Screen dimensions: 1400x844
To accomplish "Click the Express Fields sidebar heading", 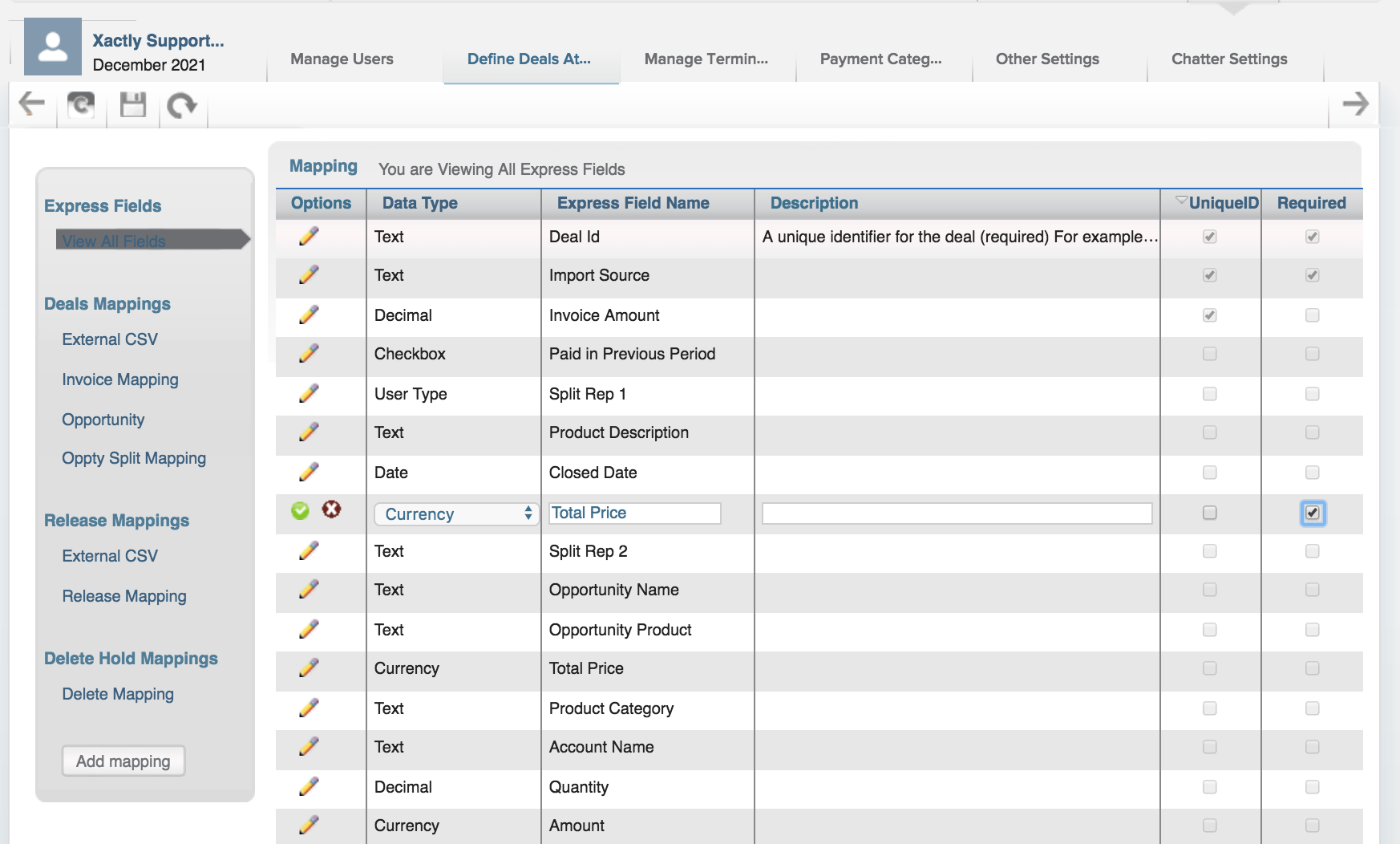I will 103,206.
